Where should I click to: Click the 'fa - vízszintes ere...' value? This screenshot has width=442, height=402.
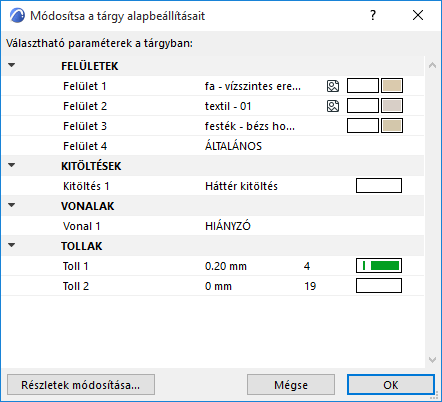tap(253, 86)
